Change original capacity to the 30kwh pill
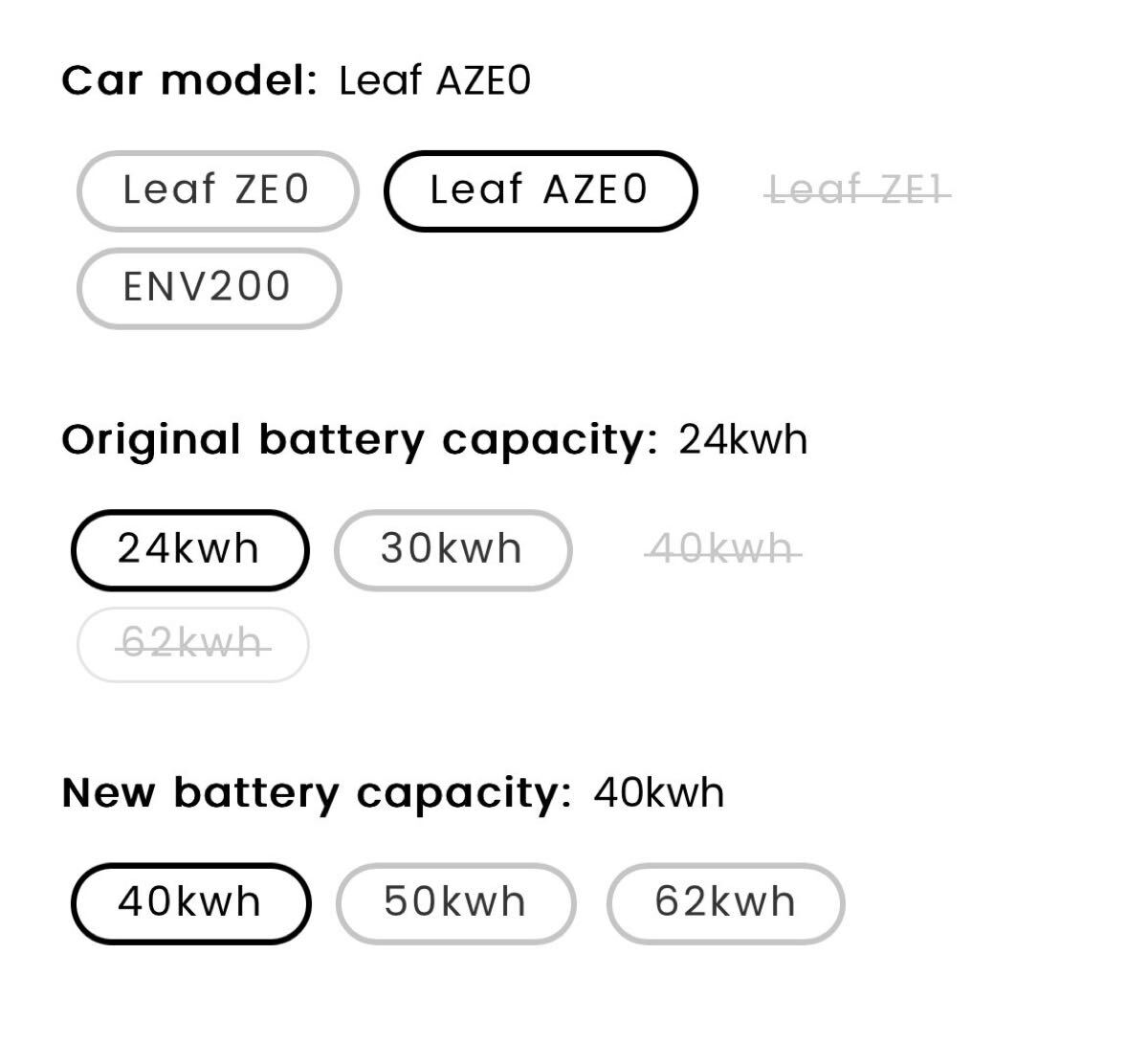 click(x=452, y=550)
